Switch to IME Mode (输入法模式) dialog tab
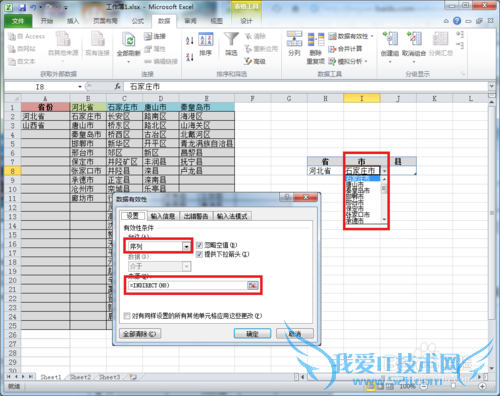500x396 pixels. (232, 216)
